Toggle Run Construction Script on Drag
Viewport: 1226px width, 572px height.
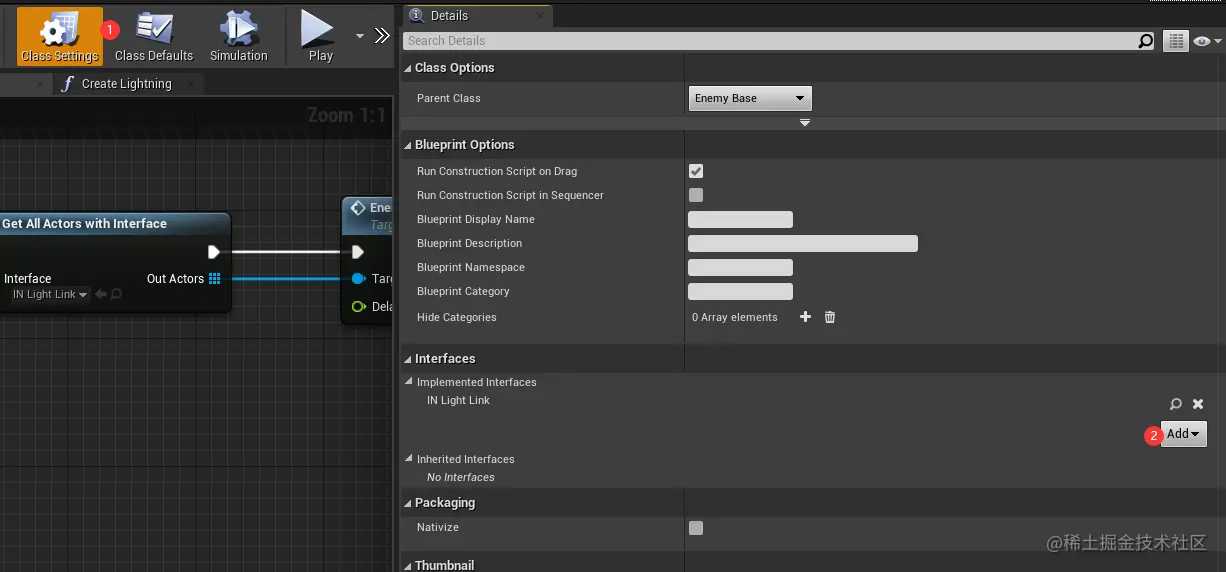(696, 171)
